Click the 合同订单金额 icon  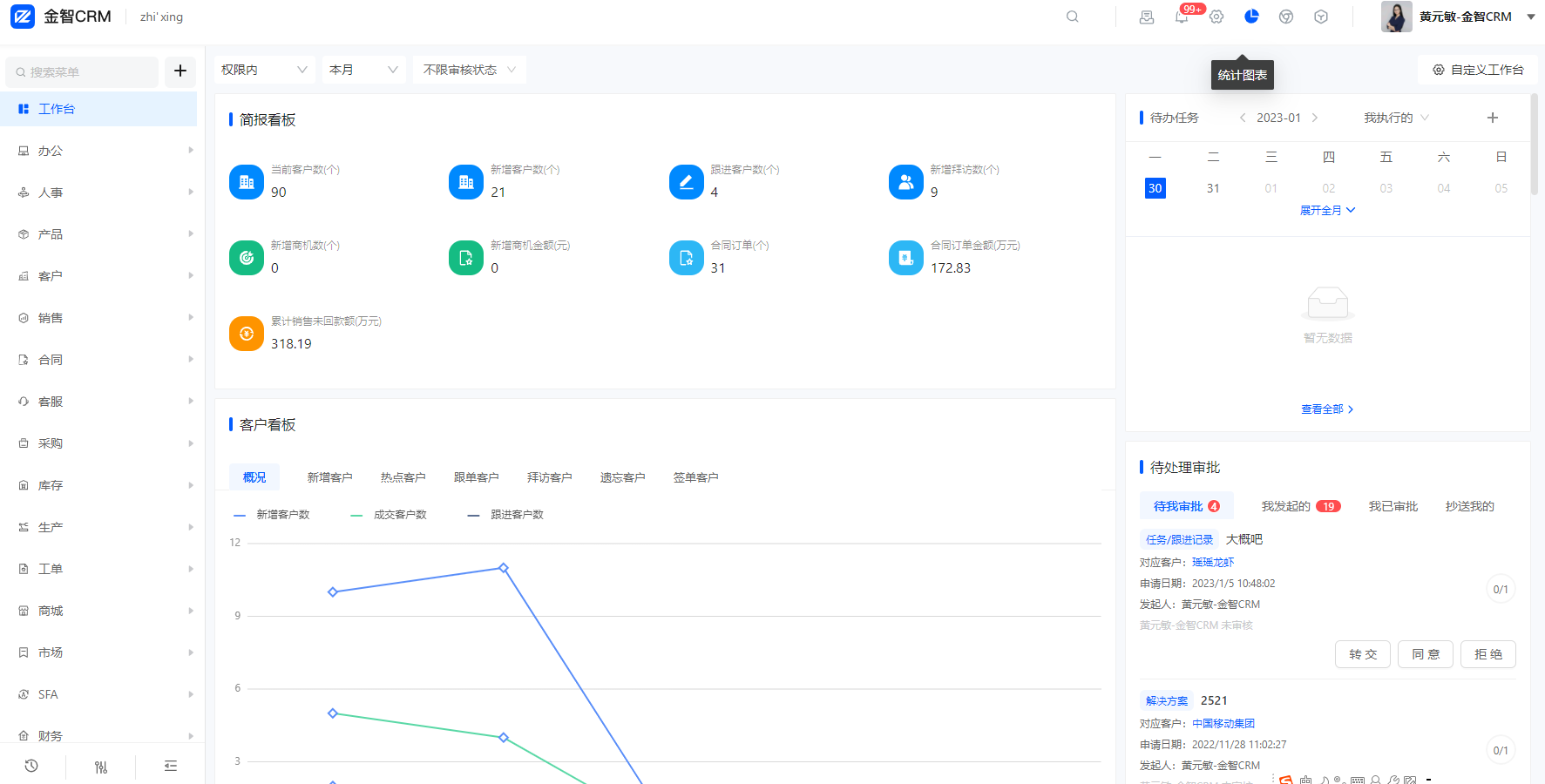click(x=906, y=258)
